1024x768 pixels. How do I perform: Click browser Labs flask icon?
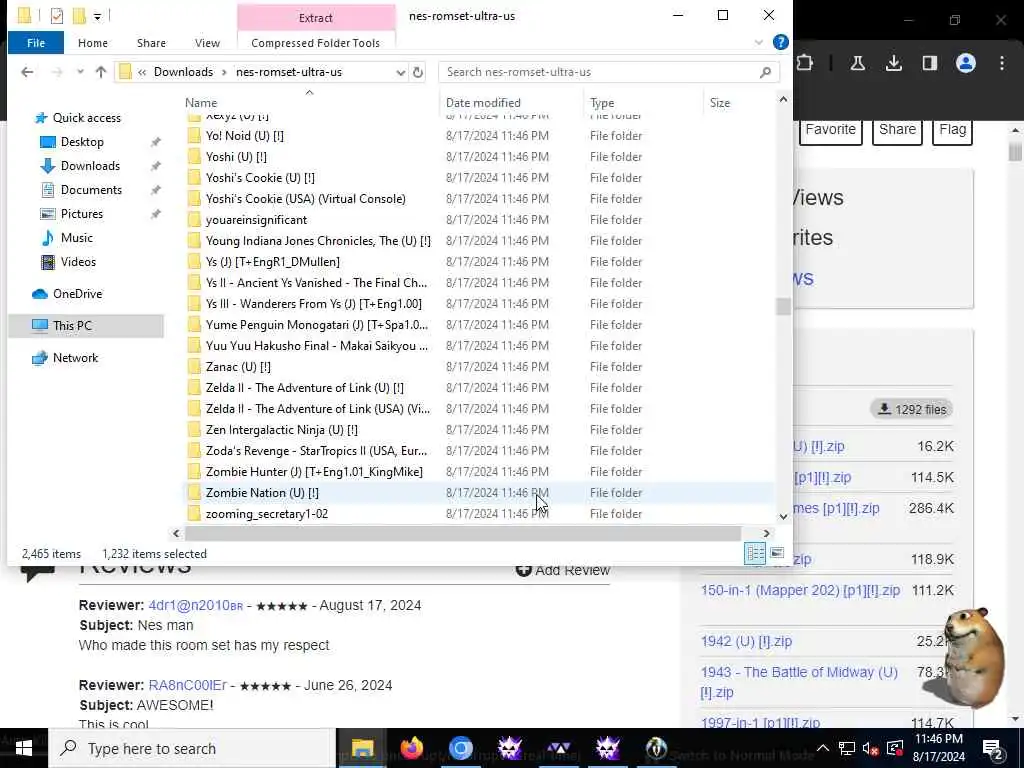coord(857,63)
